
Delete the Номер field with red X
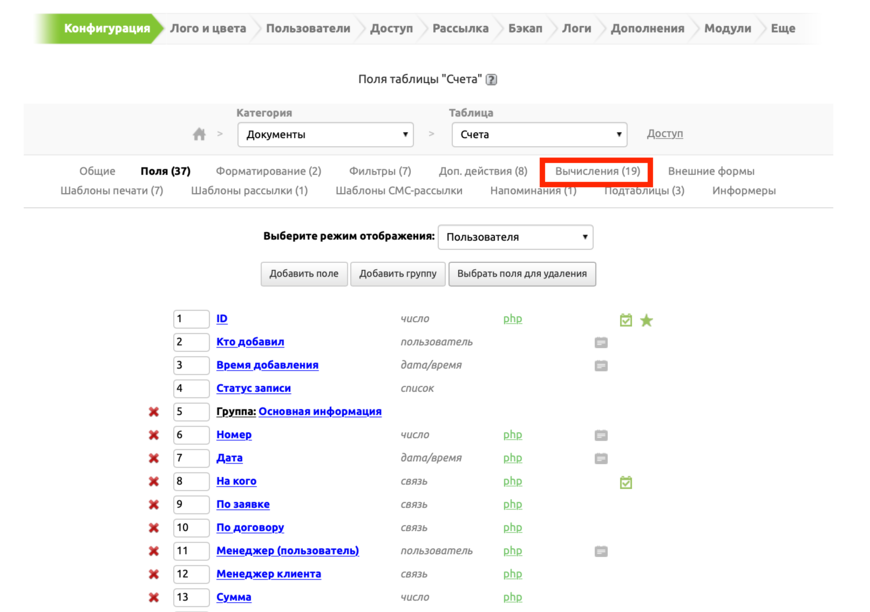pos(154,435)
